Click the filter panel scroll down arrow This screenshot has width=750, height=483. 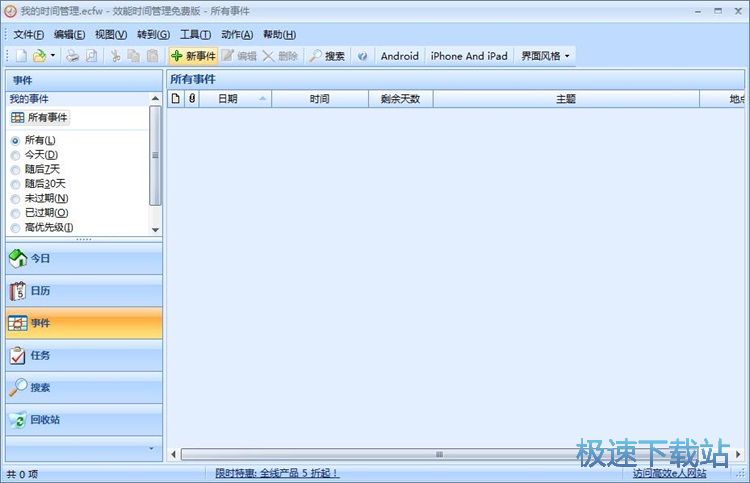tap(155, 230)
